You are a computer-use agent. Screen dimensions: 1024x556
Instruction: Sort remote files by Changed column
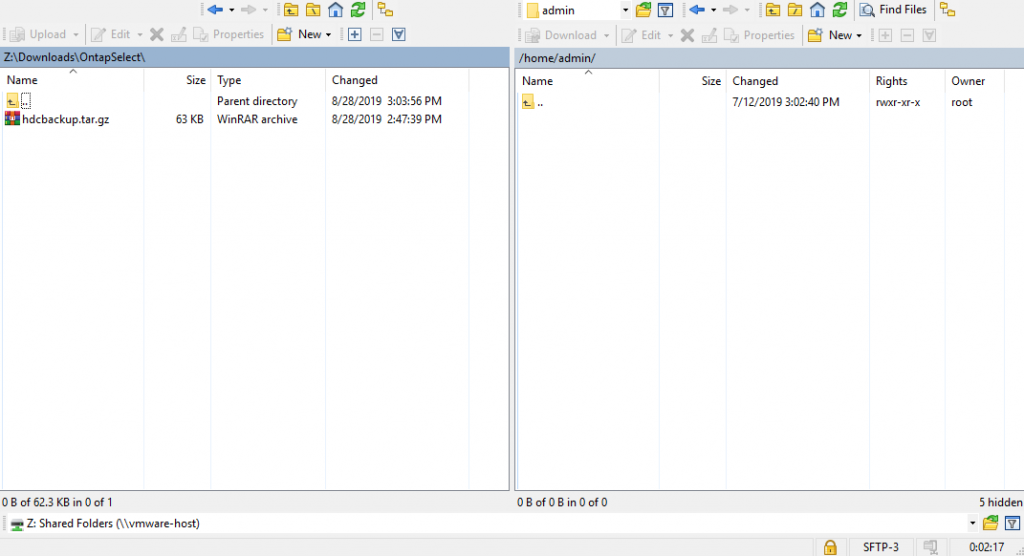[797, 81]
